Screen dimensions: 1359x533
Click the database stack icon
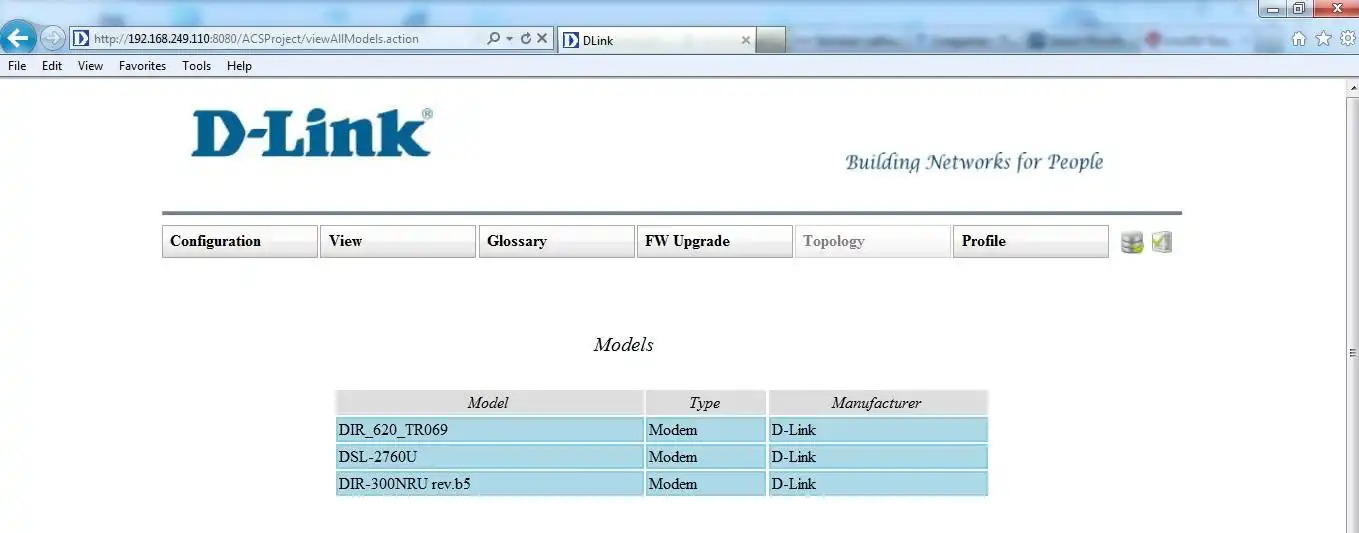[x=1132, y=242]
